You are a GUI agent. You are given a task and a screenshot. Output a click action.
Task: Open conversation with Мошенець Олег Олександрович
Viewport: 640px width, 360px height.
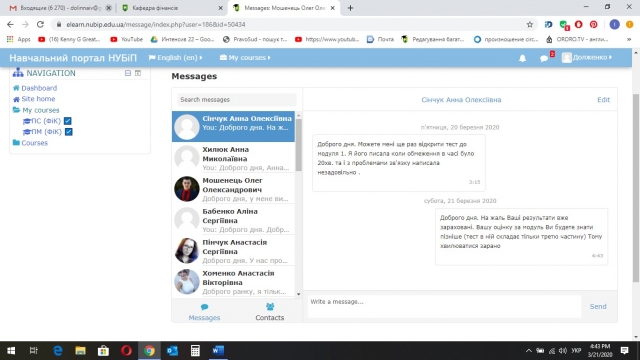(x=233, y=189)
